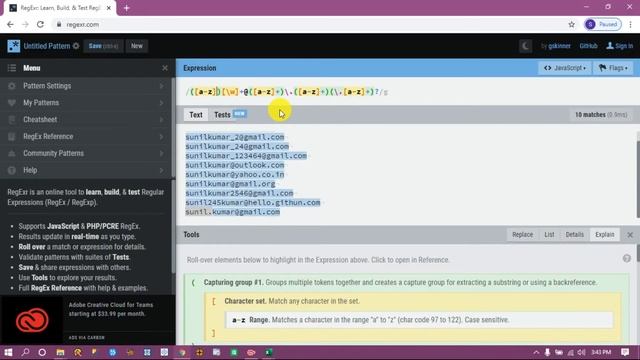640x360 pixels.
Task: Switch to the Tests tab
Action: 230,115
